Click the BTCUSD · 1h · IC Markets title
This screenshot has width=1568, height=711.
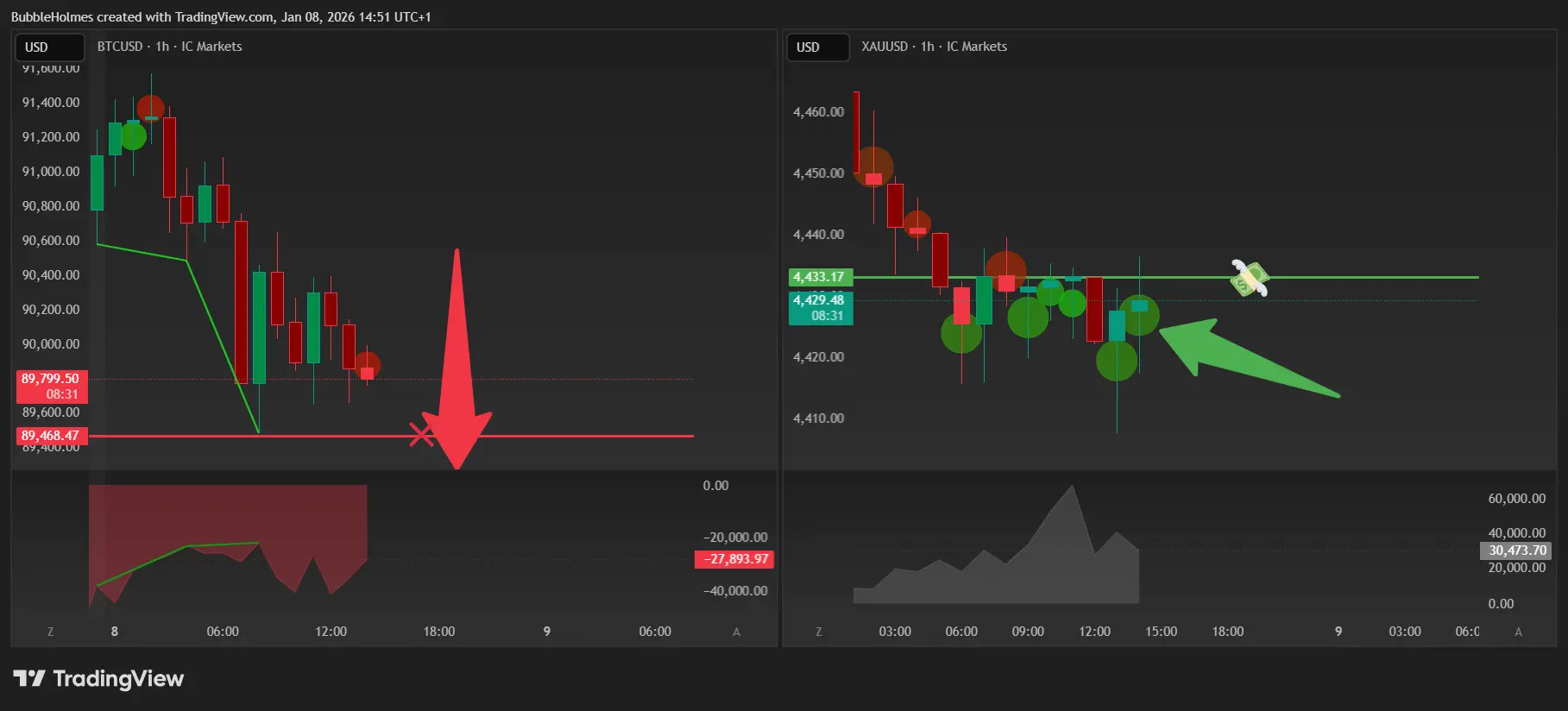click(169, 47)
